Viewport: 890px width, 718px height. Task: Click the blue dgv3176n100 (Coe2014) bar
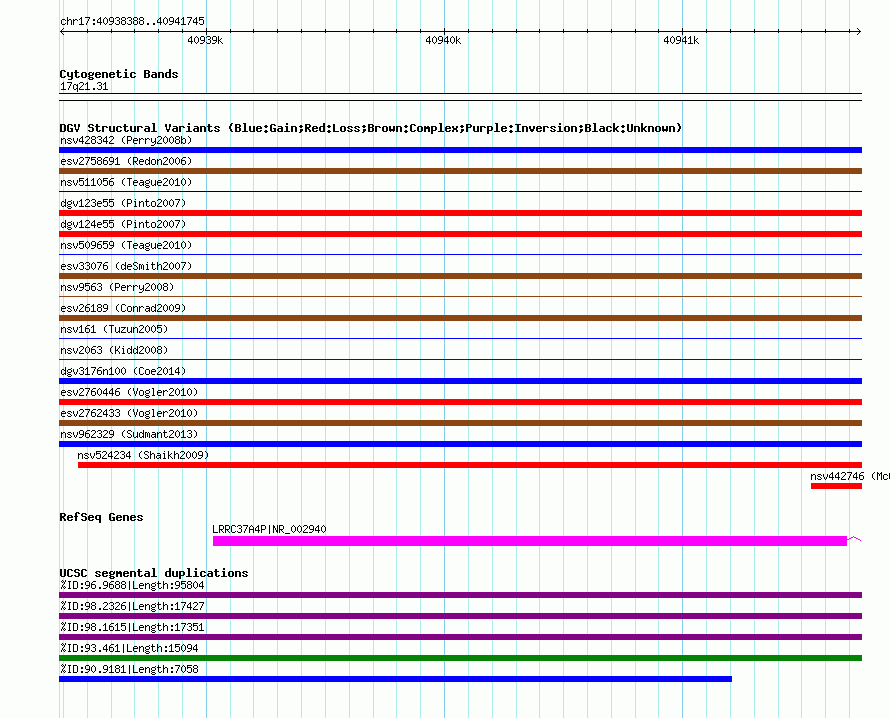coord(460,381)
